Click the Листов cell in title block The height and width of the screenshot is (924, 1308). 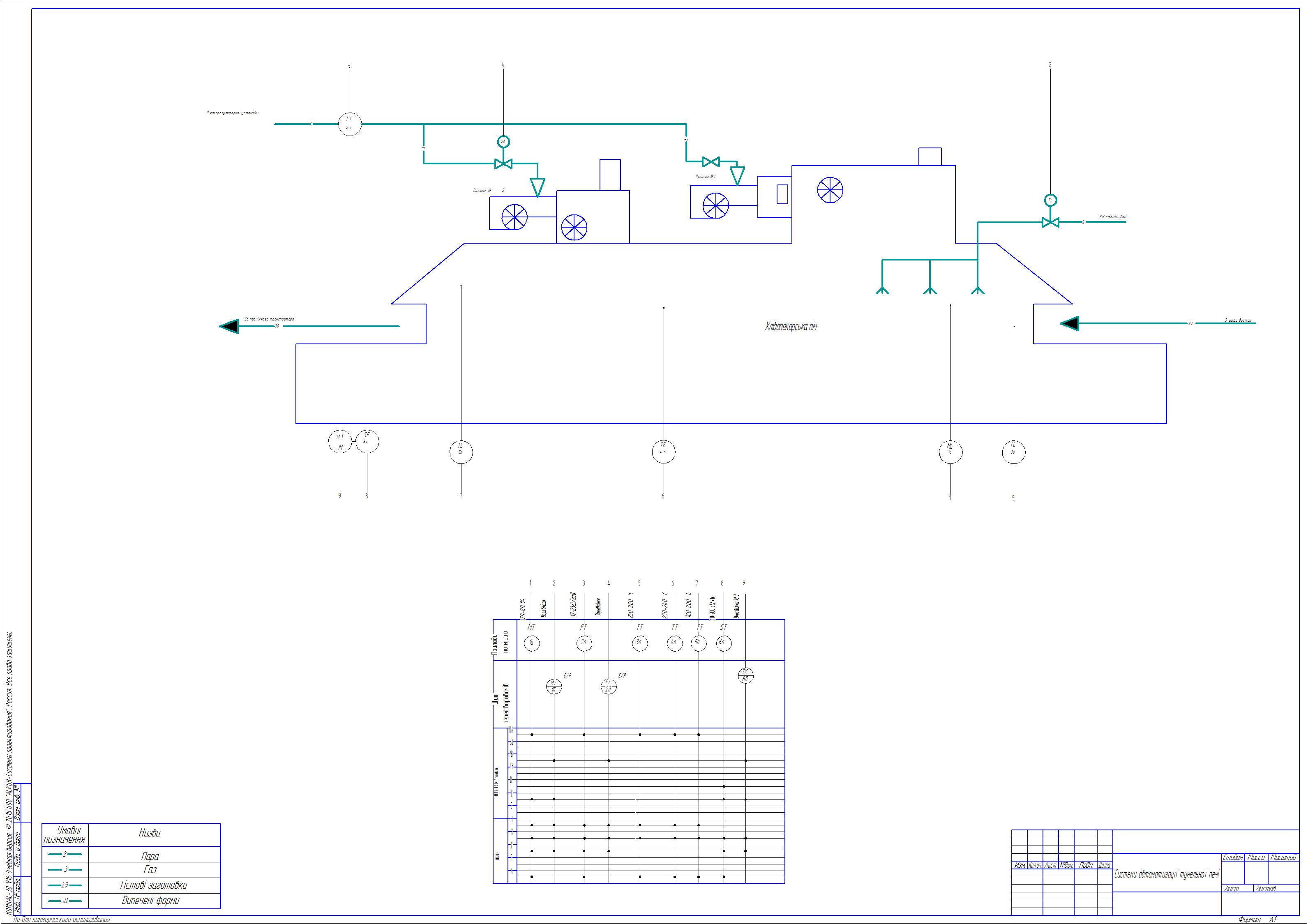(1265, 889)
